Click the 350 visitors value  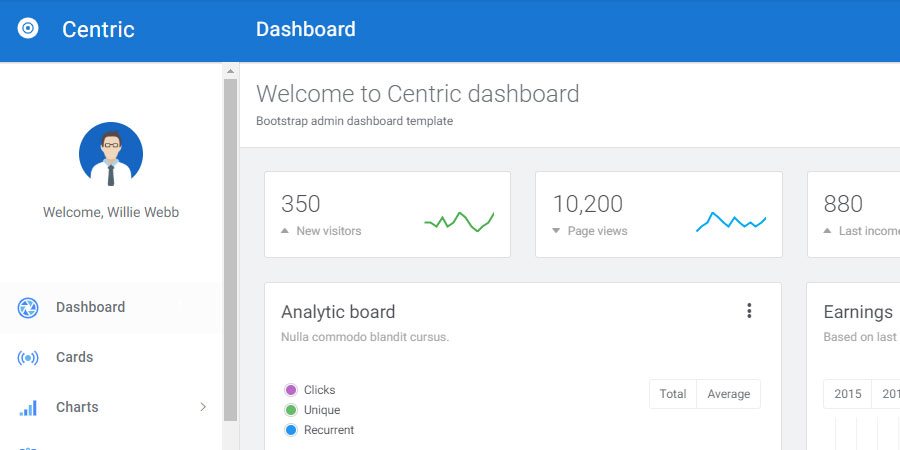(301, 204)
